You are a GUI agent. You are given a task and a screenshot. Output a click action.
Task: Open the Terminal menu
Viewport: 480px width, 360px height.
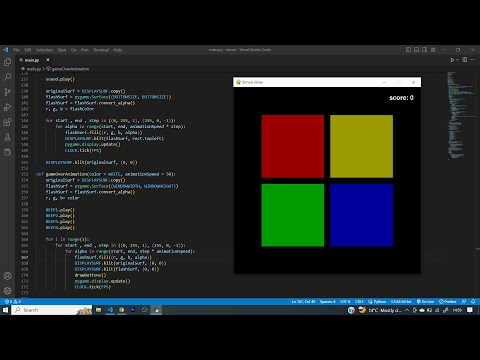pyautogui.click(x=101, y=50)
